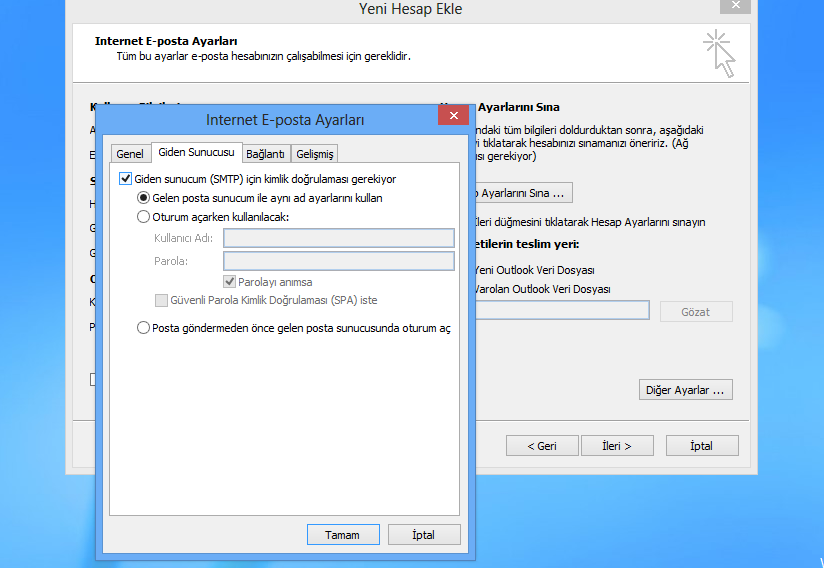Select 'Posta göndermeden önce' radio option
The width and height of the screenshot is (824, 568).
[x=143, y=327]
